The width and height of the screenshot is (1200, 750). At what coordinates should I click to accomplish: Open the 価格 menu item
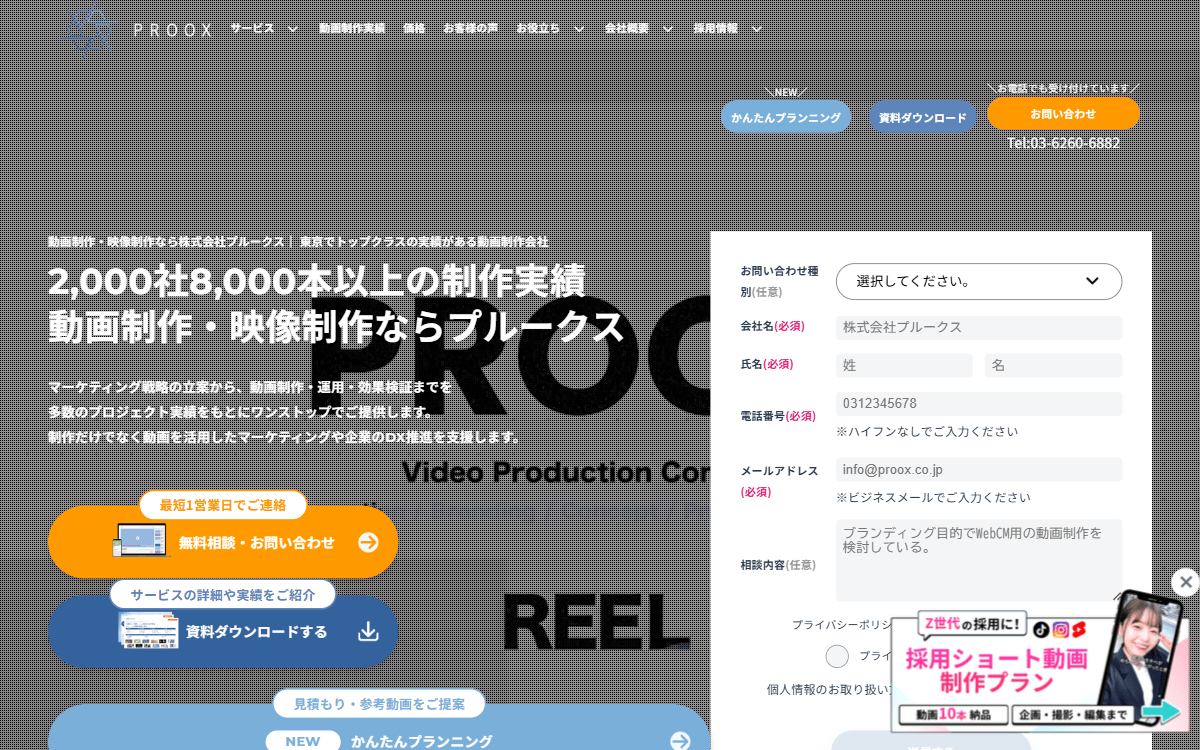click(x=414, y=28)
